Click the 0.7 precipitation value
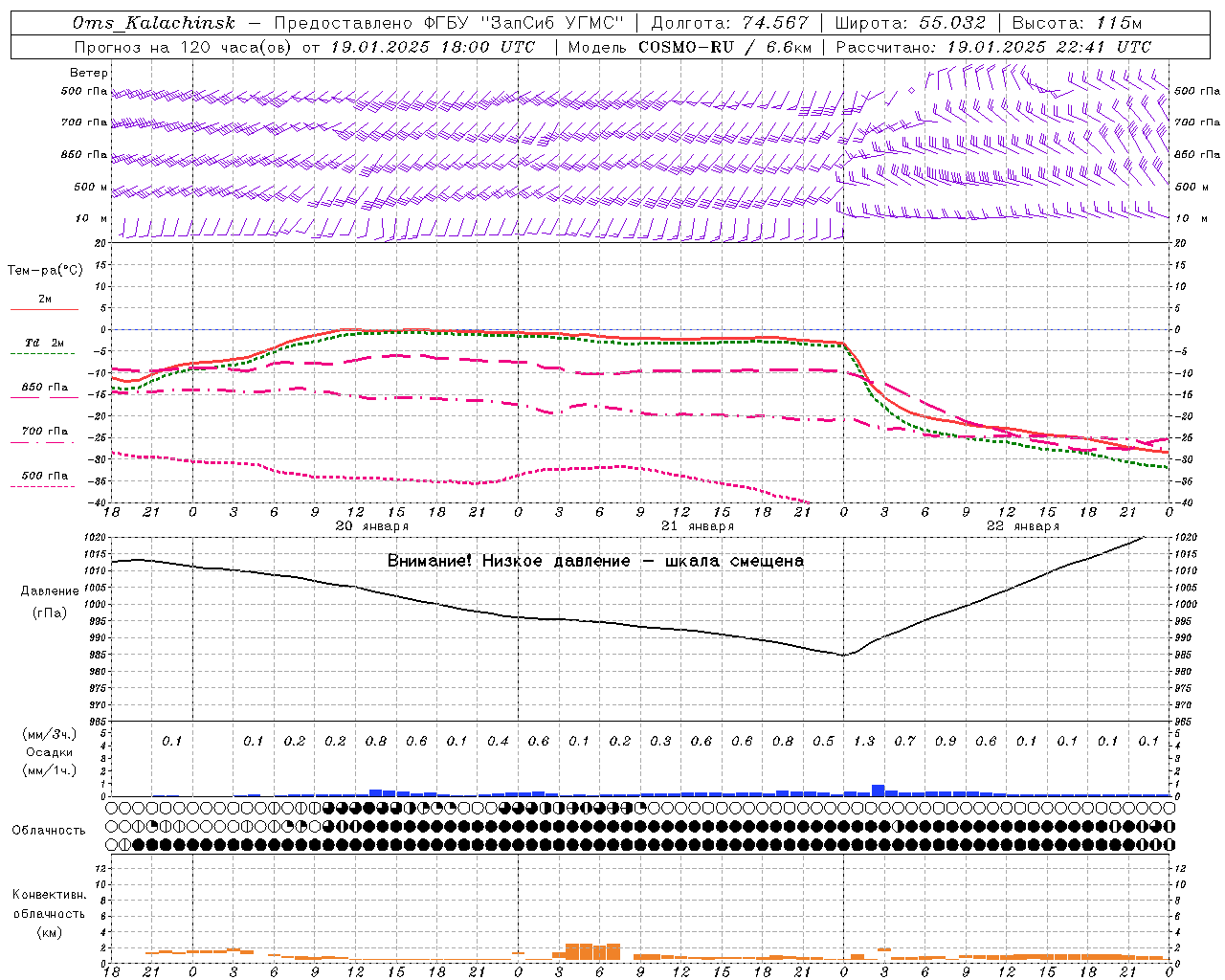The width and height of the screenshot is (1225, 980). pyautogui.click(x=904, y=741)
